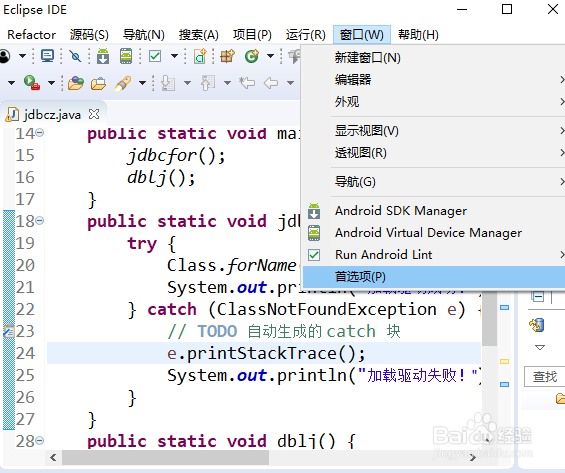Open dropdown next to the profile icon
The width and height of the screenshot is (565, 473).
coord(22,56)
